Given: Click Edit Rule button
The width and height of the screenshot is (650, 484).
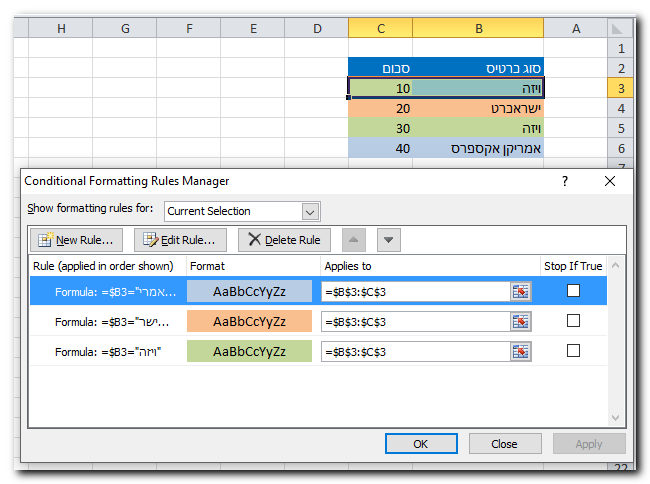Looking at the screenshot, I should pos(180,240).
